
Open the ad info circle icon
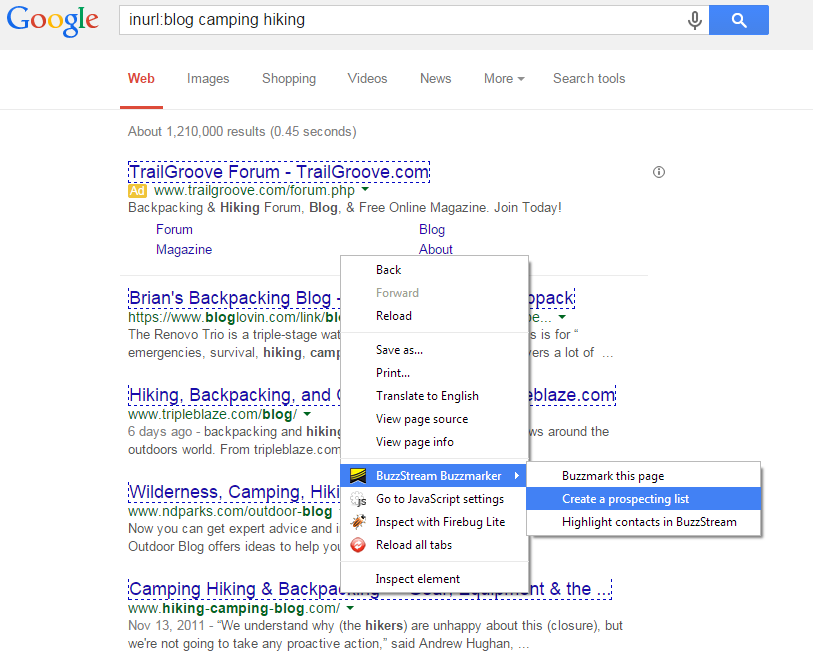point(659,172)
